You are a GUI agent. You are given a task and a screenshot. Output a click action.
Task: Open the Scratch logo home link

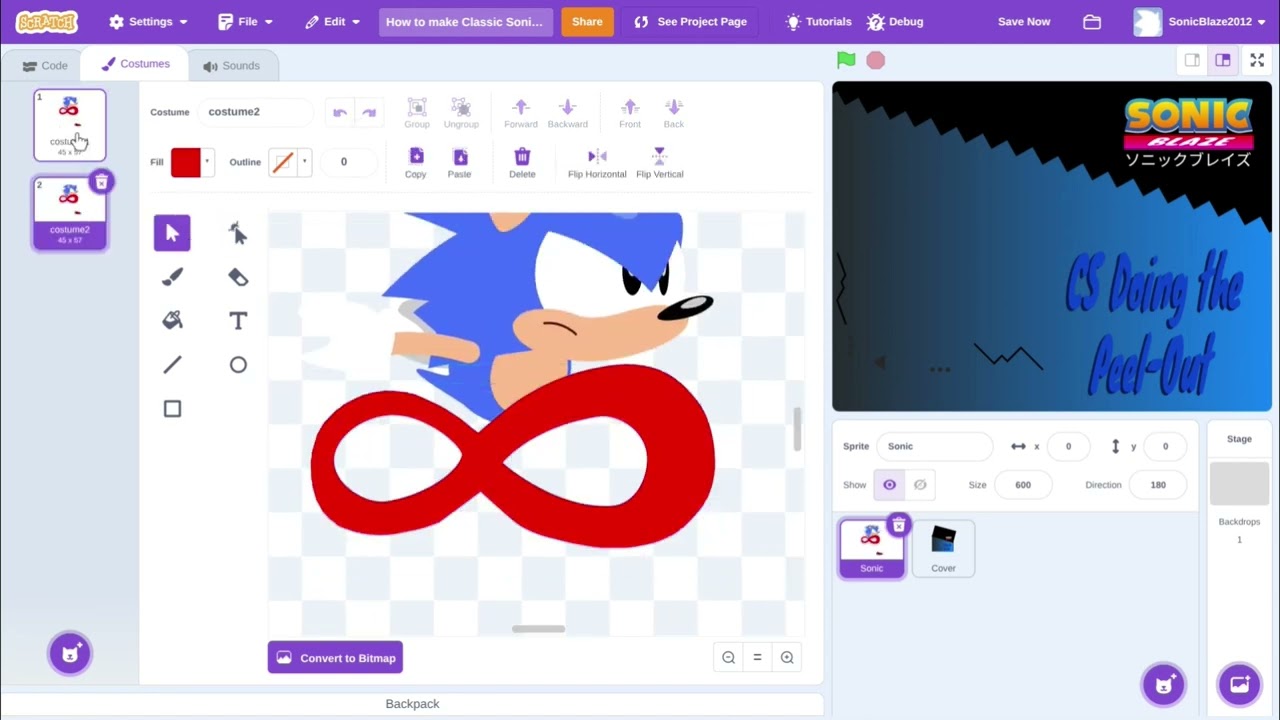coord(47,21)
